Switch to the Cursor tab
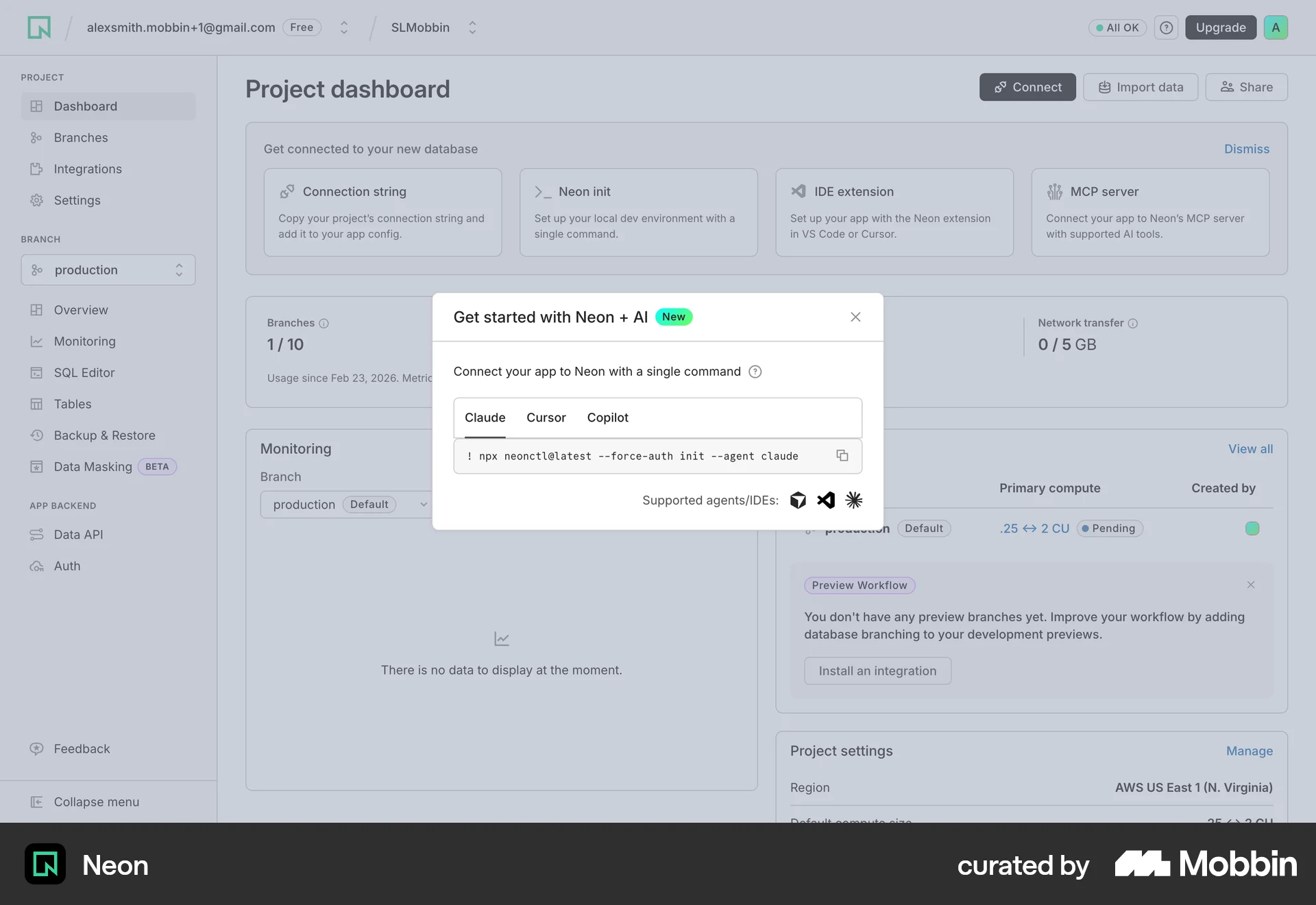The height and width of the screenshot is (905, 1316). tap(546, 418)
